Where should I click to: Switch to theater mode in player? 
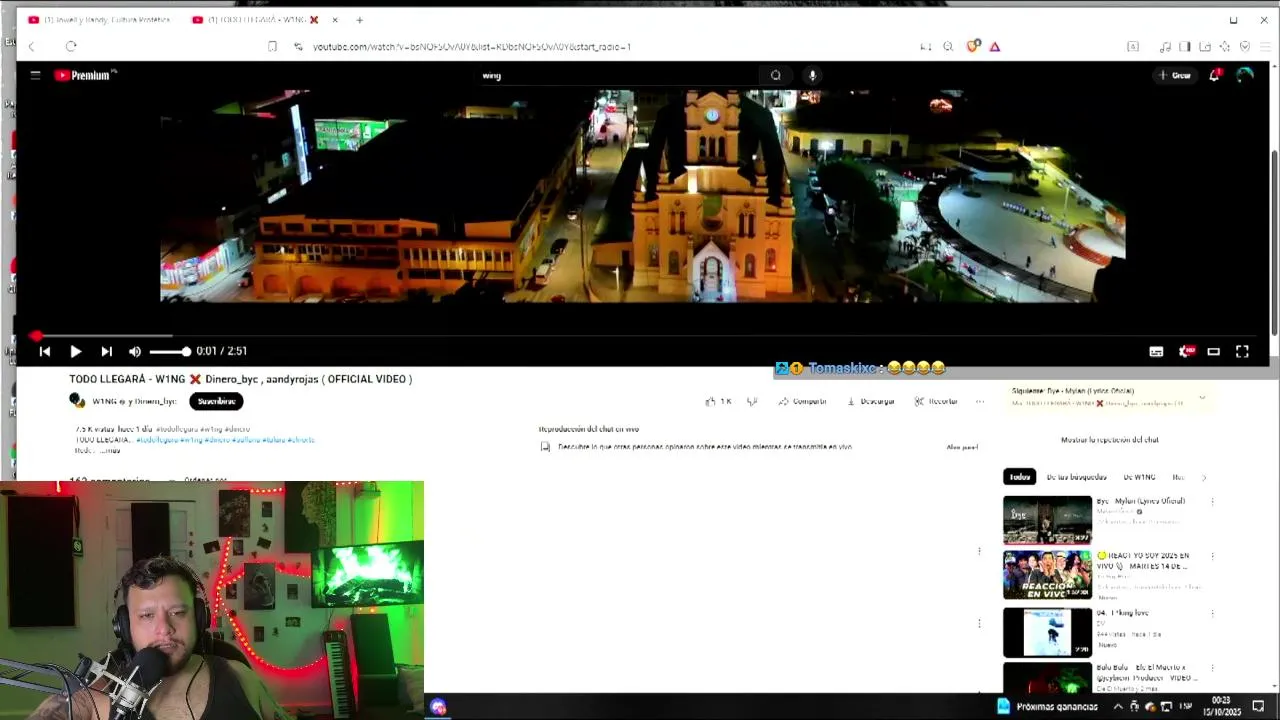coord(1213,351)
